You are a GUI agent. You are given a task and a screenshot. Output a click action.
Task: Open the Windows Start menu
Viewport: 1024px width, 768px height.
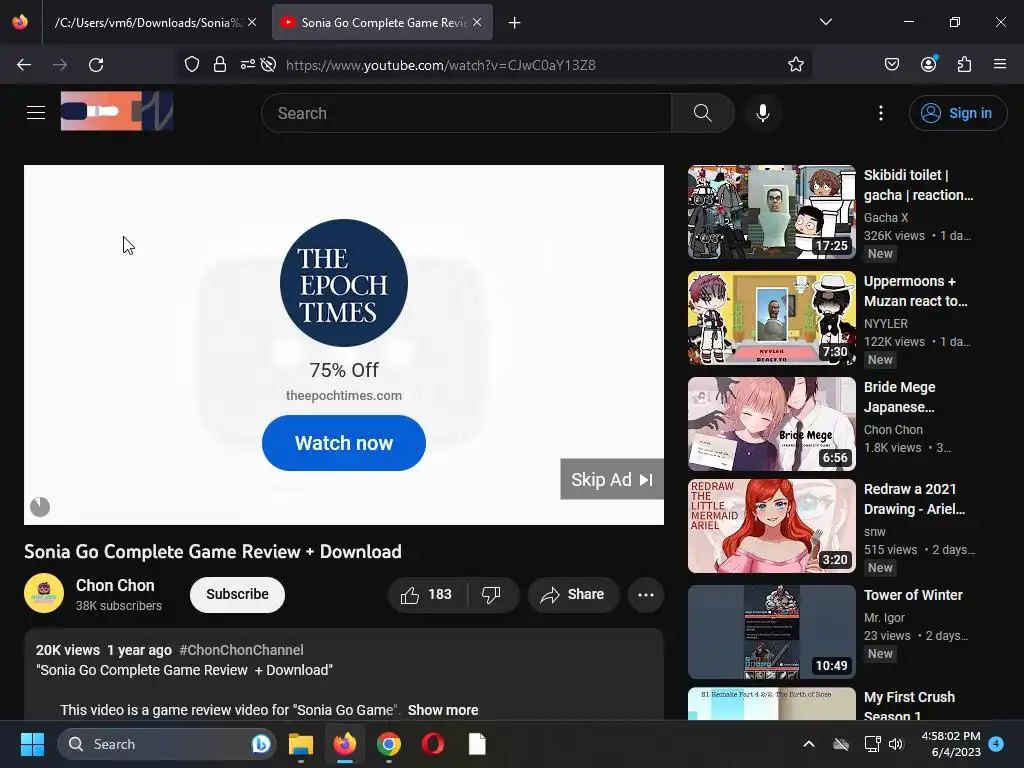(32, 744)
